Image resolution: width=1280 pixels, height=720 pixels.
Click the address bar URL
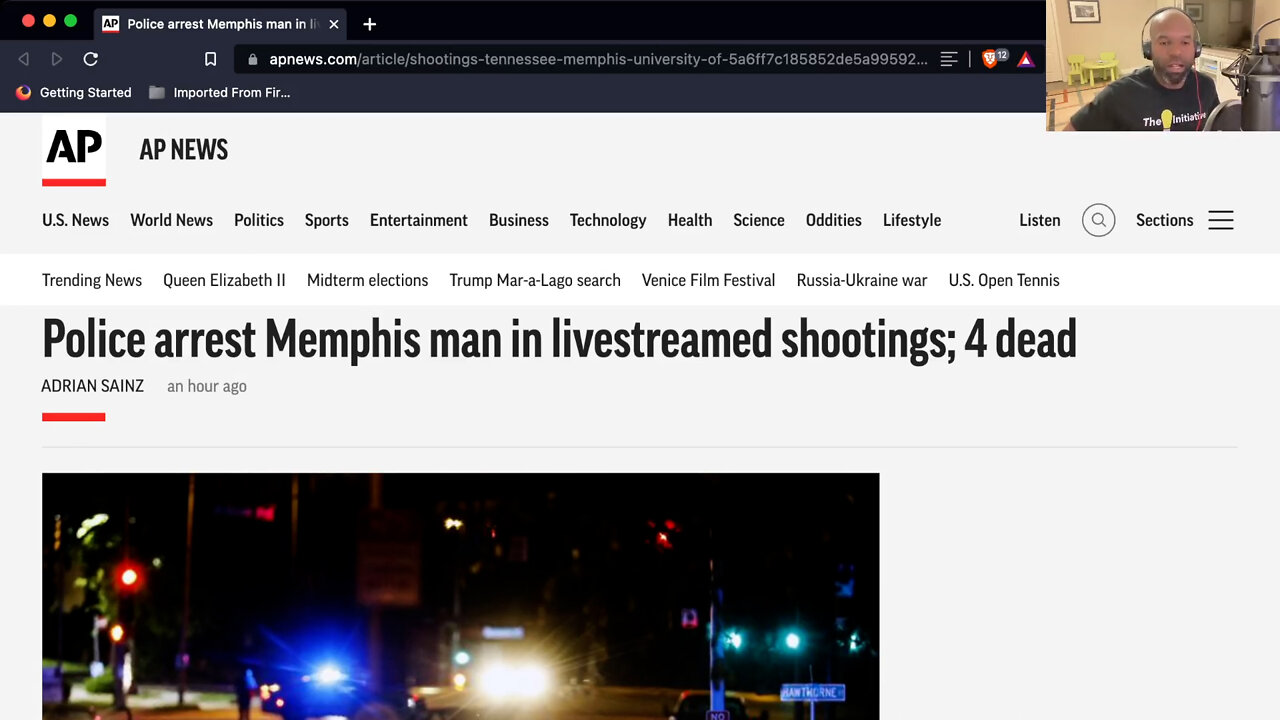(x=598, y=59)
